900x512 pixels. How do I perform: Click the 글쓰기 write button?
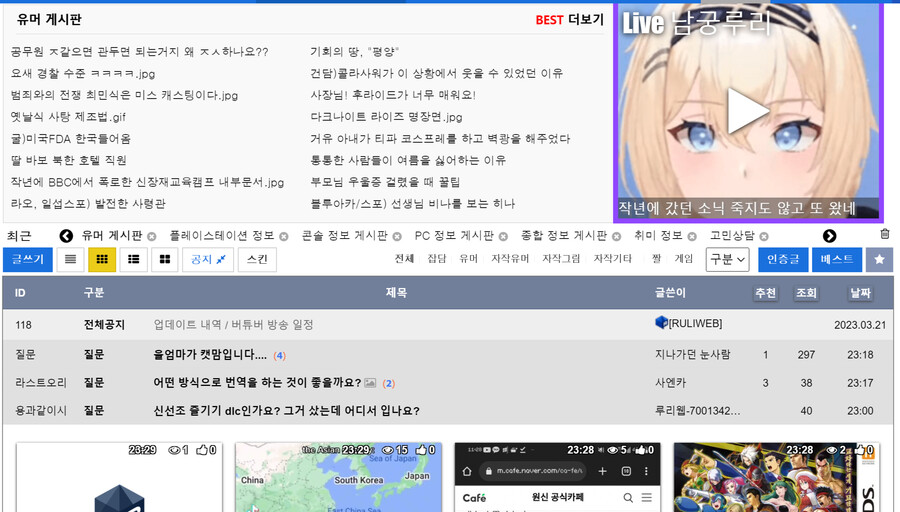[x=27, y=260]
